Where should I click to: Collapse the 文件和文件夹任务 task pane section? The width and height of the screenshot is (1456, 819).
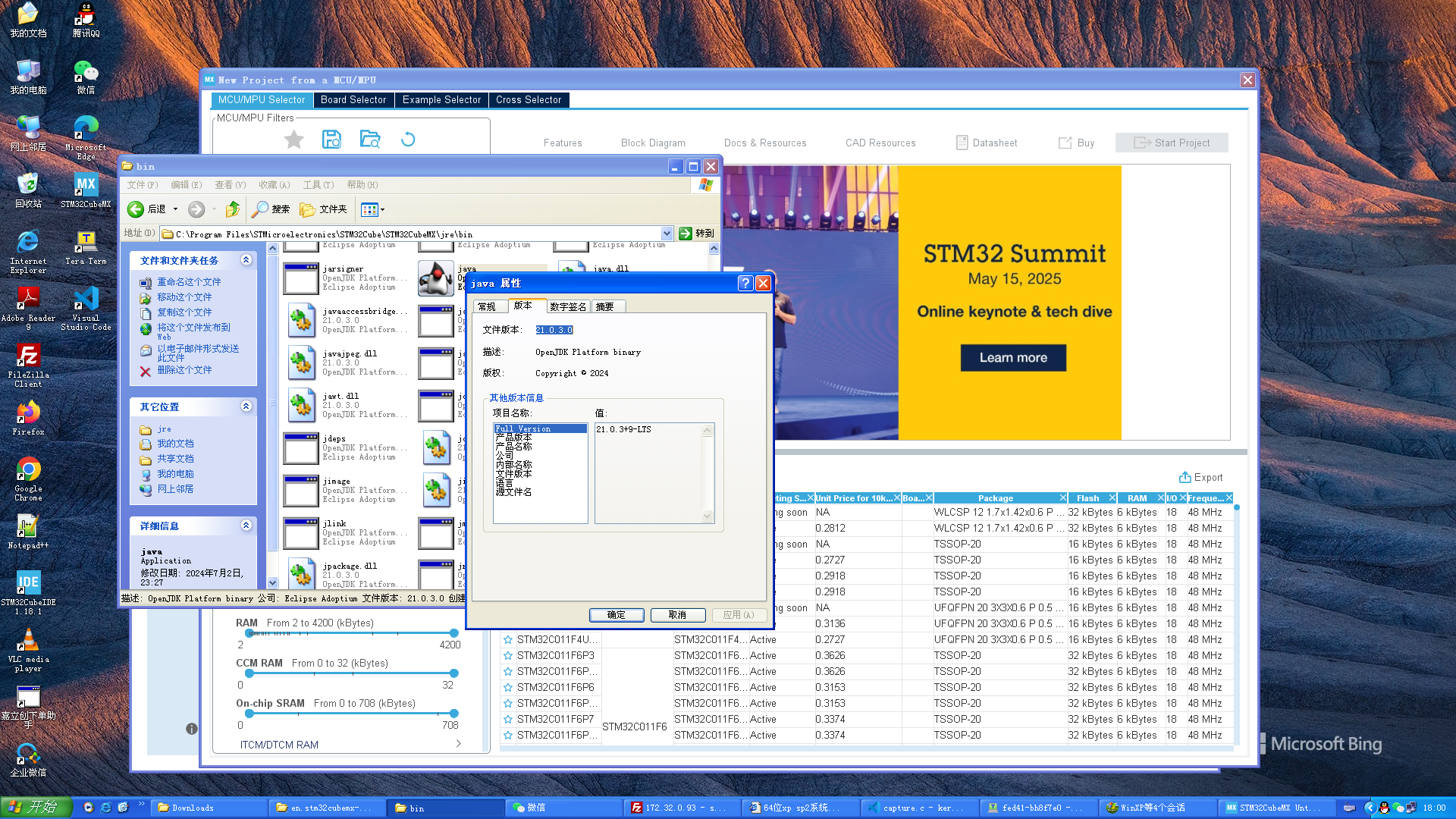pos(246,260)
